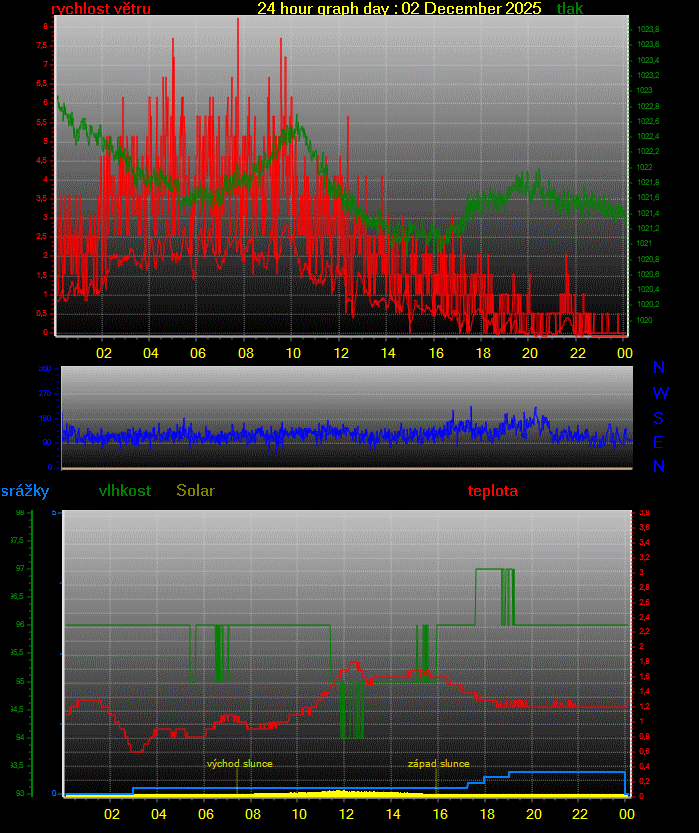Click the 'Solar' legend label

[195, 491]
